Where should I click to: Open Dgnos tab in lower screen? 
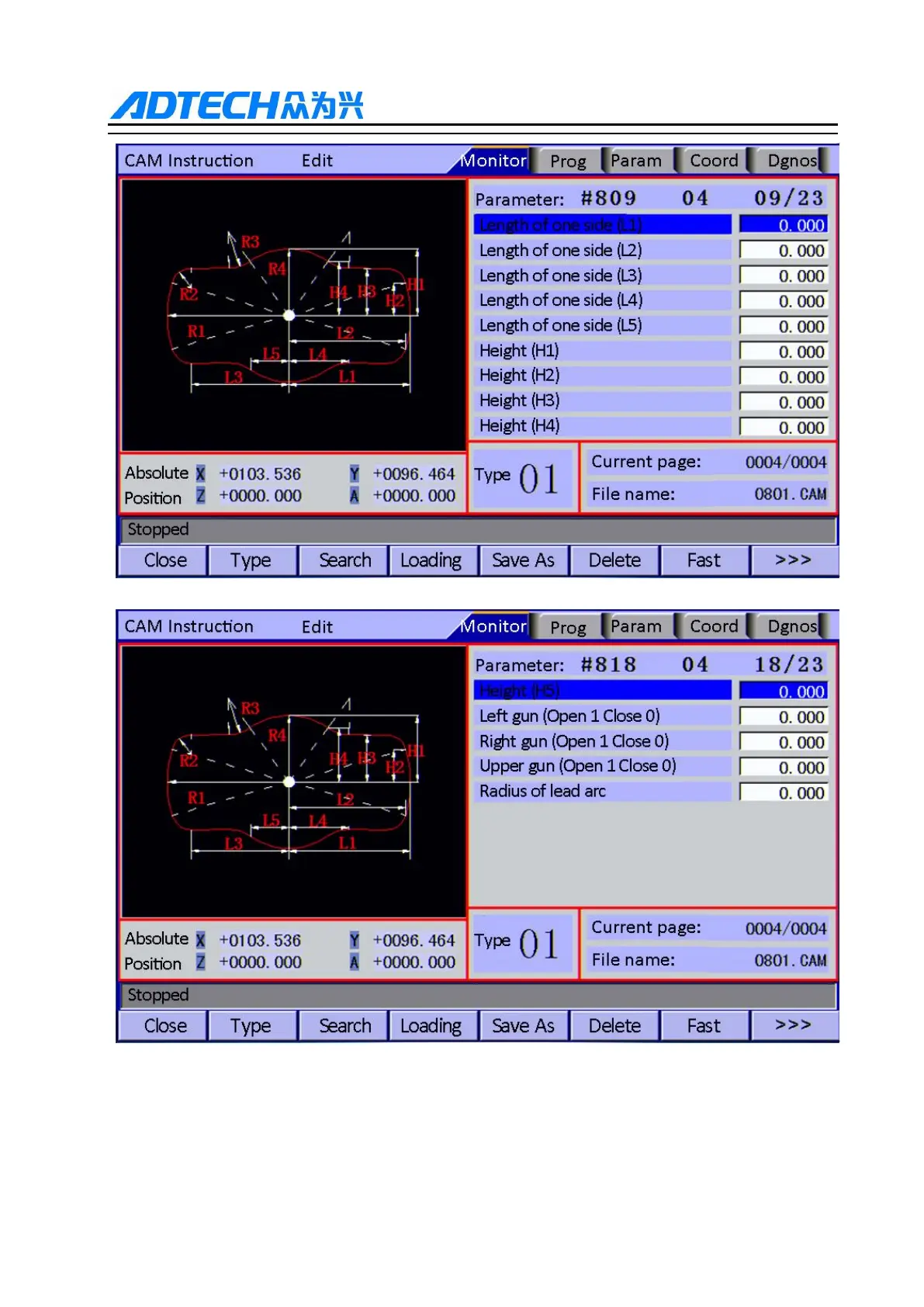(791, 626)
